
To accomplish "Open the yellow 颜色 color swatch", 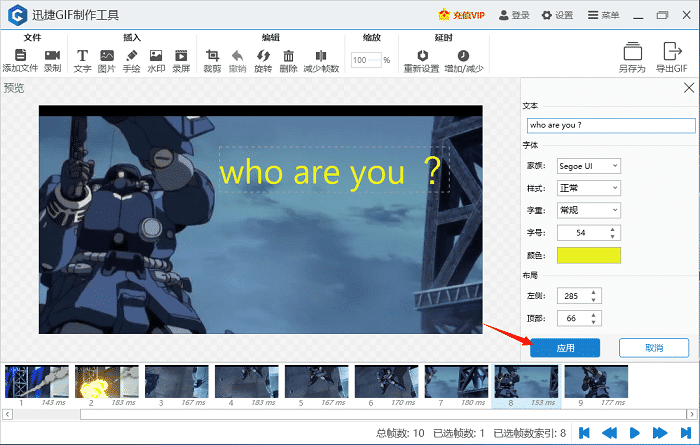I will pos(588,255).
